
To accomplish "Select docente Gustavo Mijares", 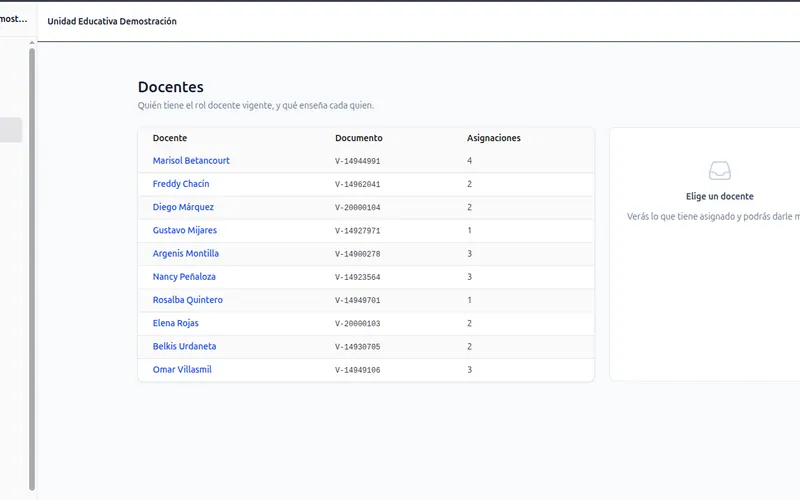I will 184,230.
